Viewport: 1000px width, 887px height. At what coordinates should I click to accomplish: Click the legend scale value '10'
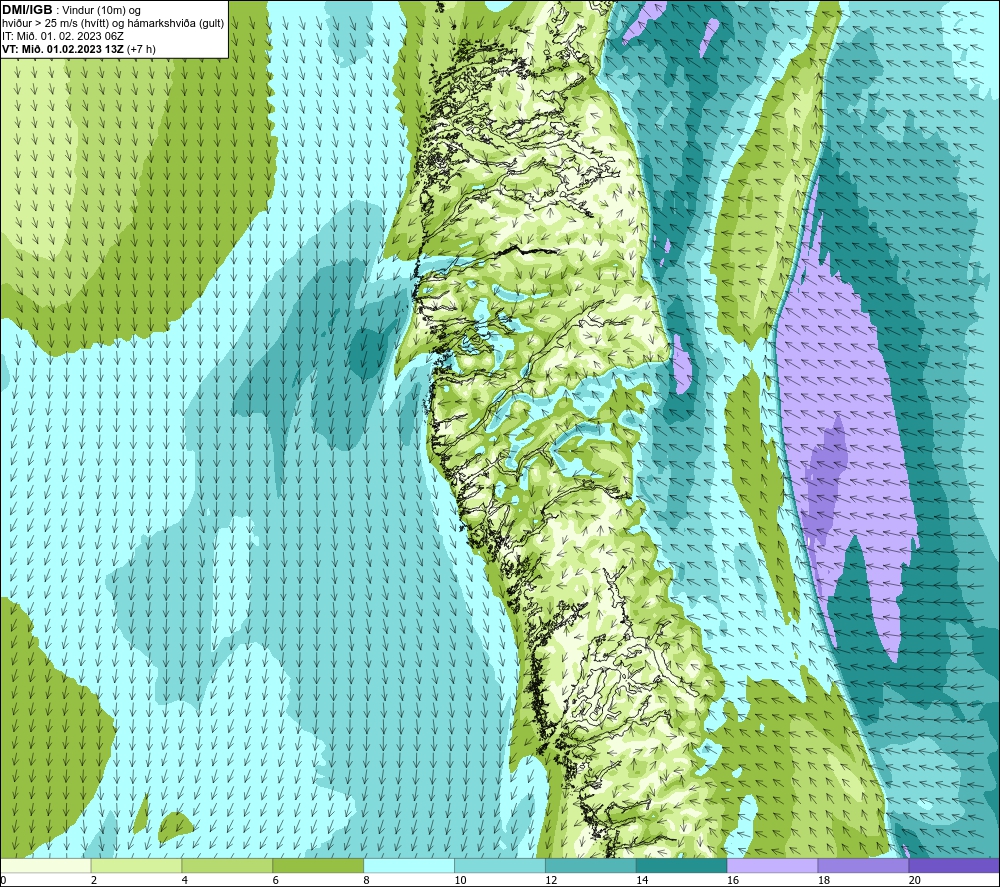tap(460, 880)
